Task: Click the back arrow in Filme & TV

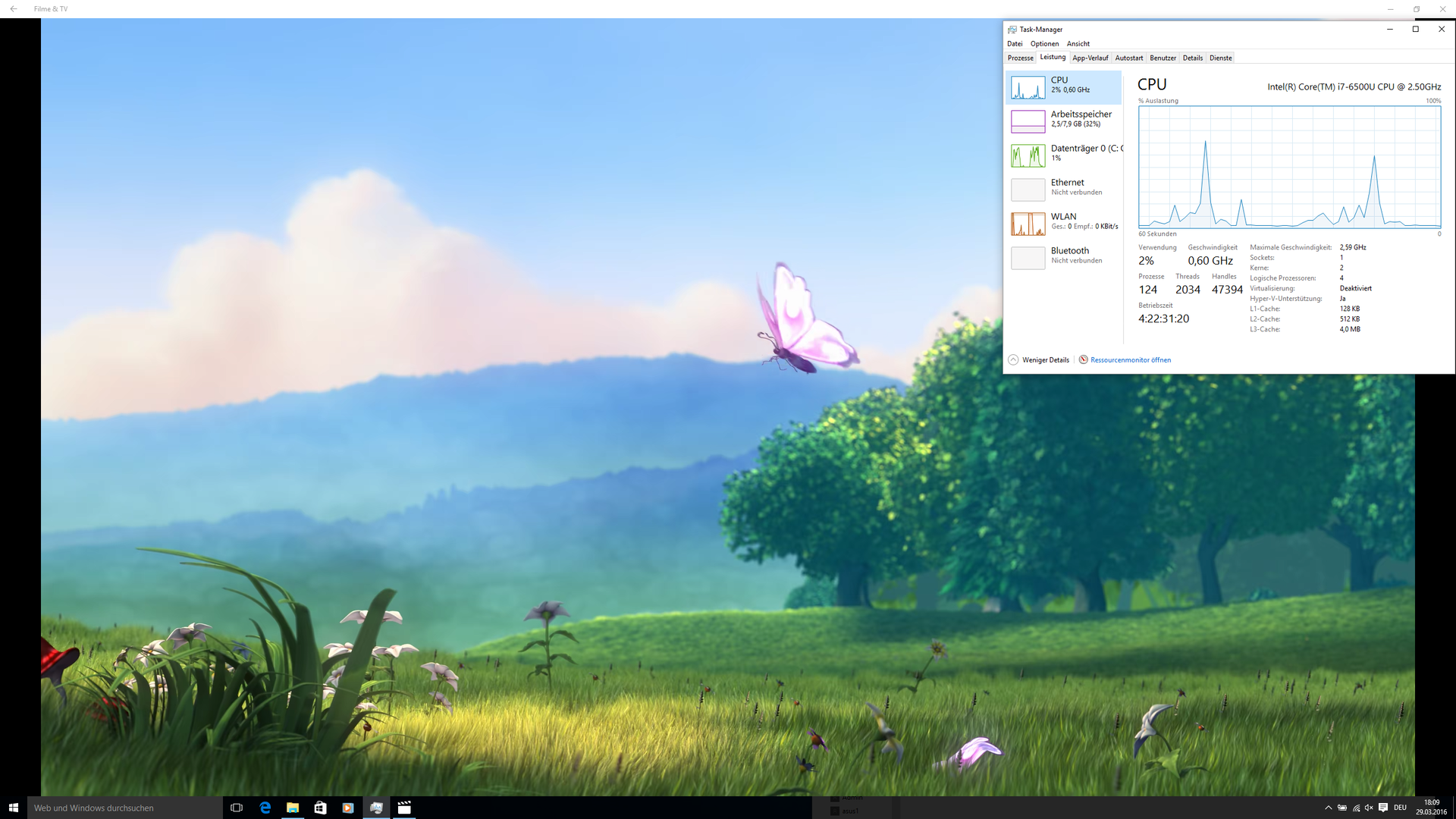Action: click(x=14, y=9)
